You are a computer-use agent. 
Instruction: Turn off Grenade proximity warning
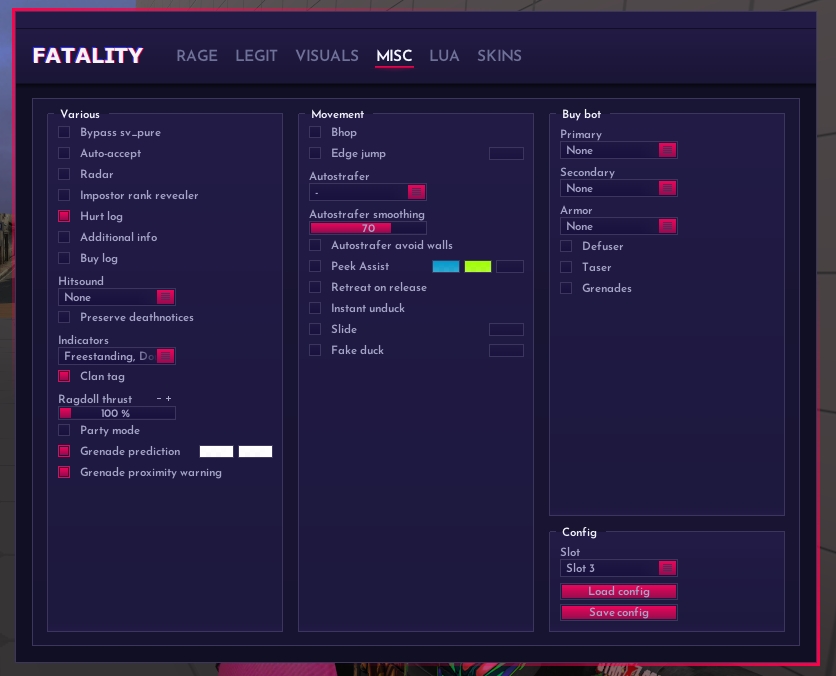(64, 472)
